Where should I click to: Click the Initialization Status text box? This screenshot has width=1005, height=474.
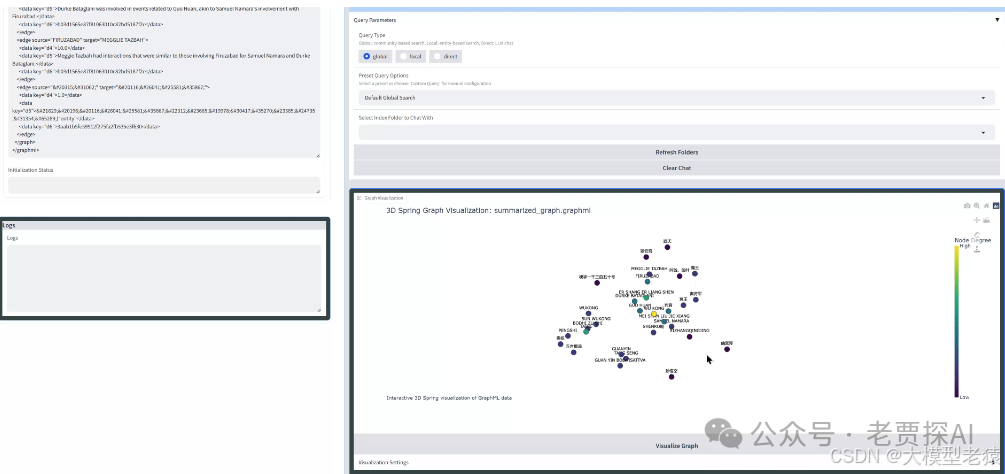[164, 185]
